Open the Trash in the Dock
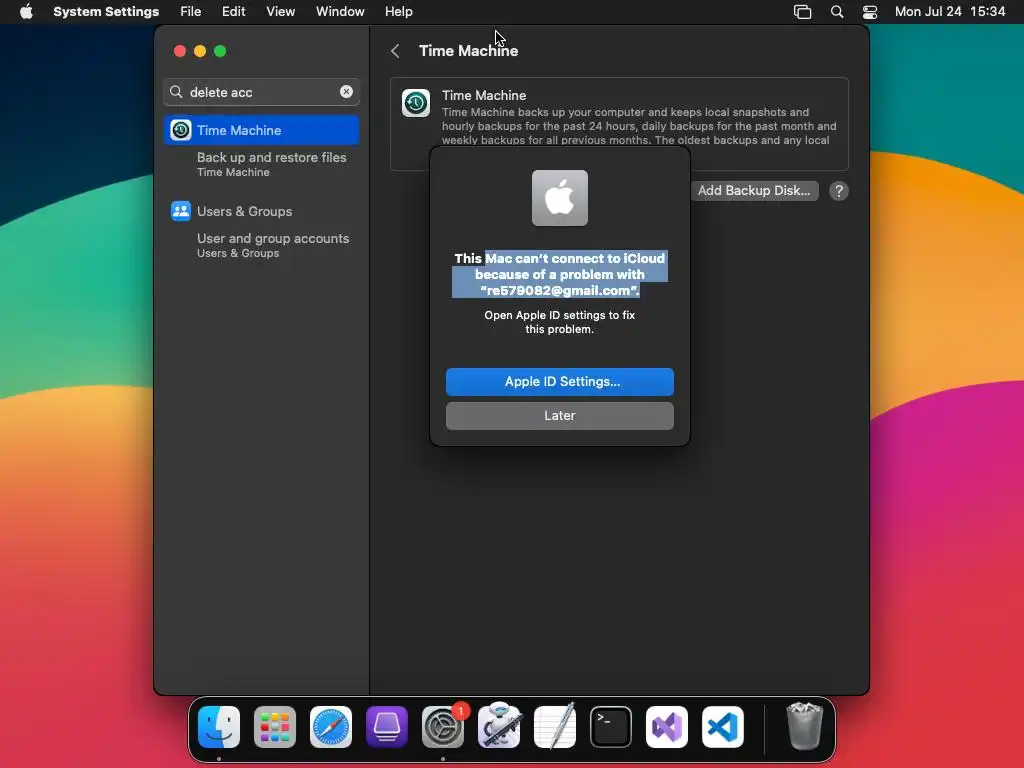The height and width of the screenshot is (768, 1024). 805,726
